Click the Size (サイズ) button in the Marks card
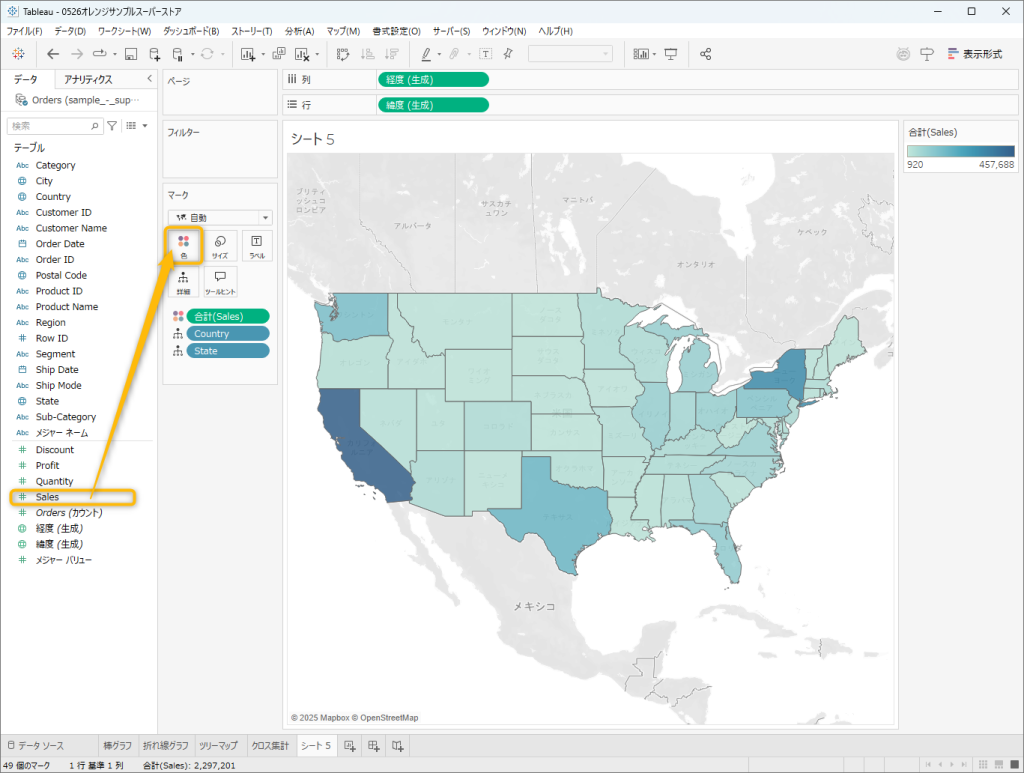The width and height of the screenshot is (1024, 773). pyautogui.click(x=220, y=246)
